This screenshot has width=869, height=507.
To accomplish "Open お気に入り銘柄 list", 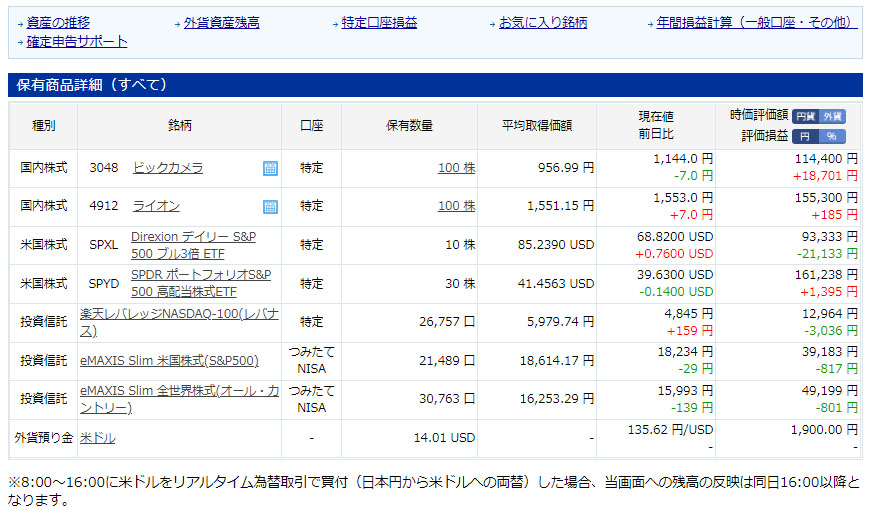I will [543, 22].
